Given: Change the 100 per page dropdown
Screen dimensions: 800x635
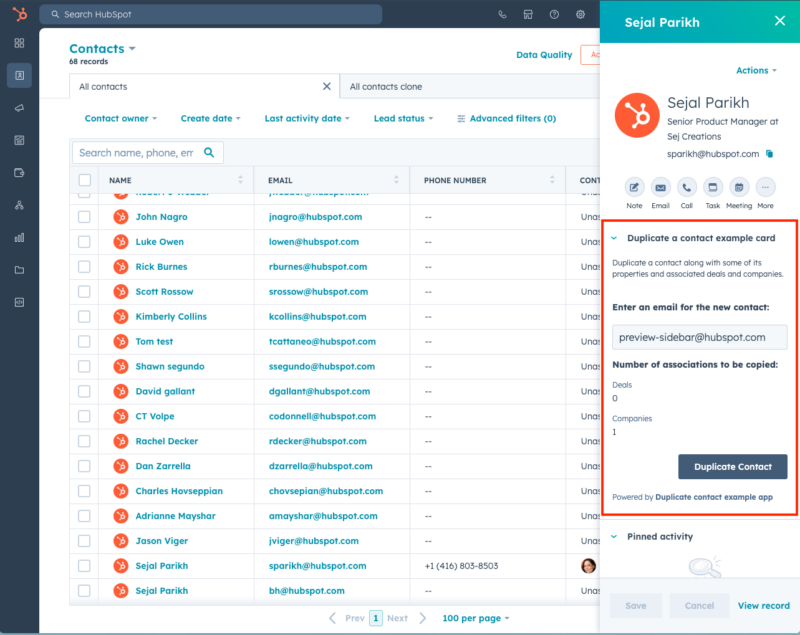Looking at the screenshot, I should [x=476, y=618].
